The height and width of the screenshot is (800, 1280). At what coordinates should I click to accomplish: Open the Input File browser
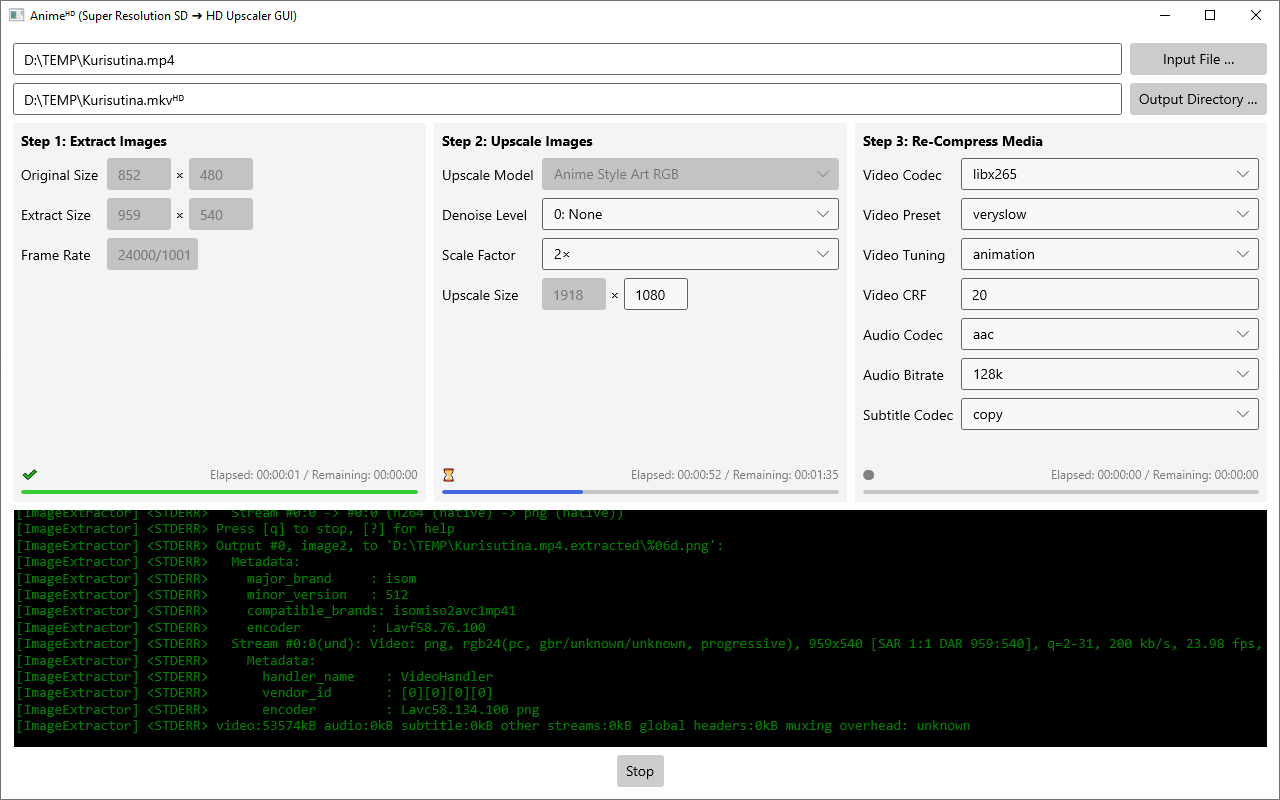1198,59
